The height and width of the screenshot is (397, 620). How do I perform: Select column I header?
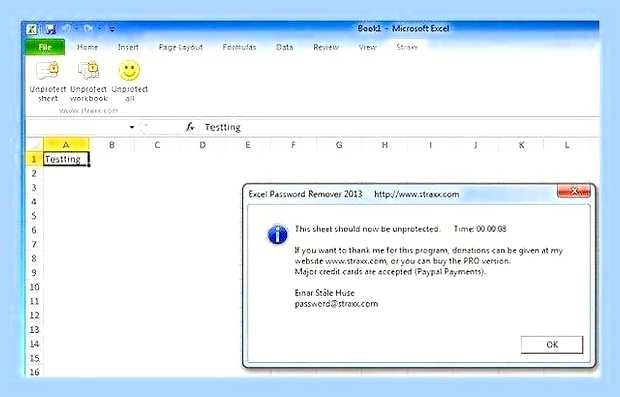[x=430, y=145]
